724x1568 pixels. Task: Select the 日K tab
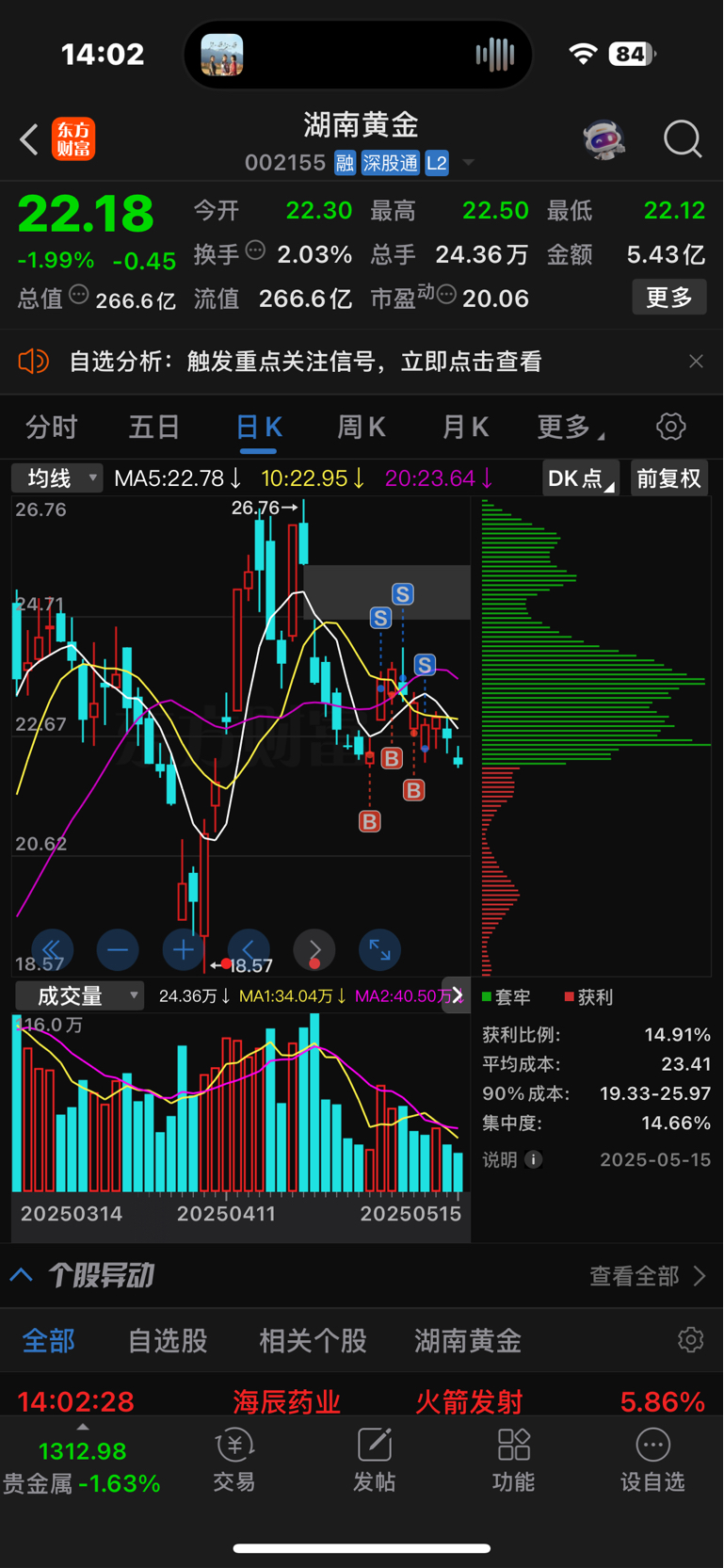coord(259,428)
